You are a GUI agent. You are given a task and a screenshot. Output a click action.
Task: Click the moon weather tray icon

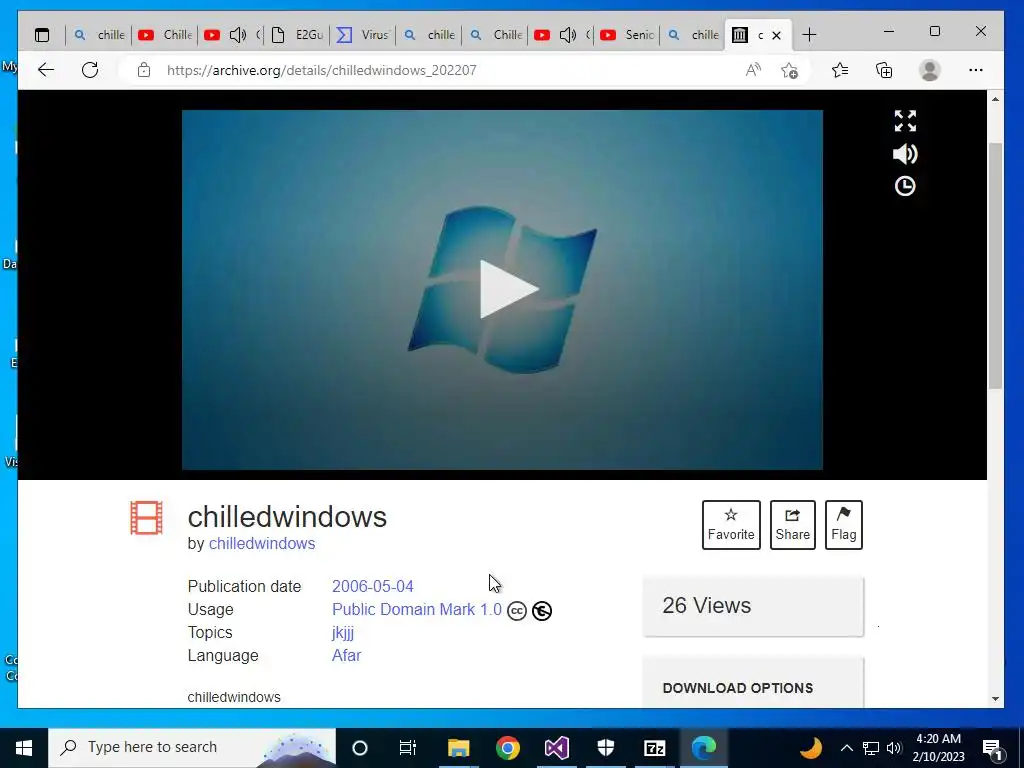[x=810, y=748]
